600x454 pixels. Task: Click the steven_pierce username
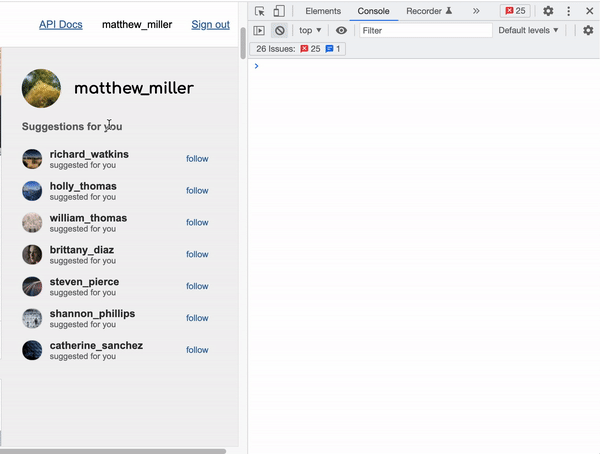84,282
